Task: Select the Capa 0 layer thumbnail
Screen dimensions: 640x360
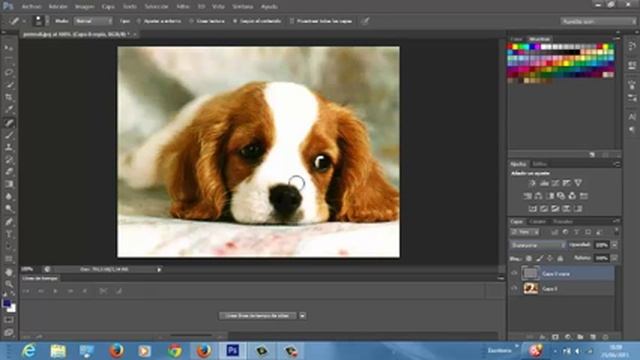Action: click(x=531, y=288)
